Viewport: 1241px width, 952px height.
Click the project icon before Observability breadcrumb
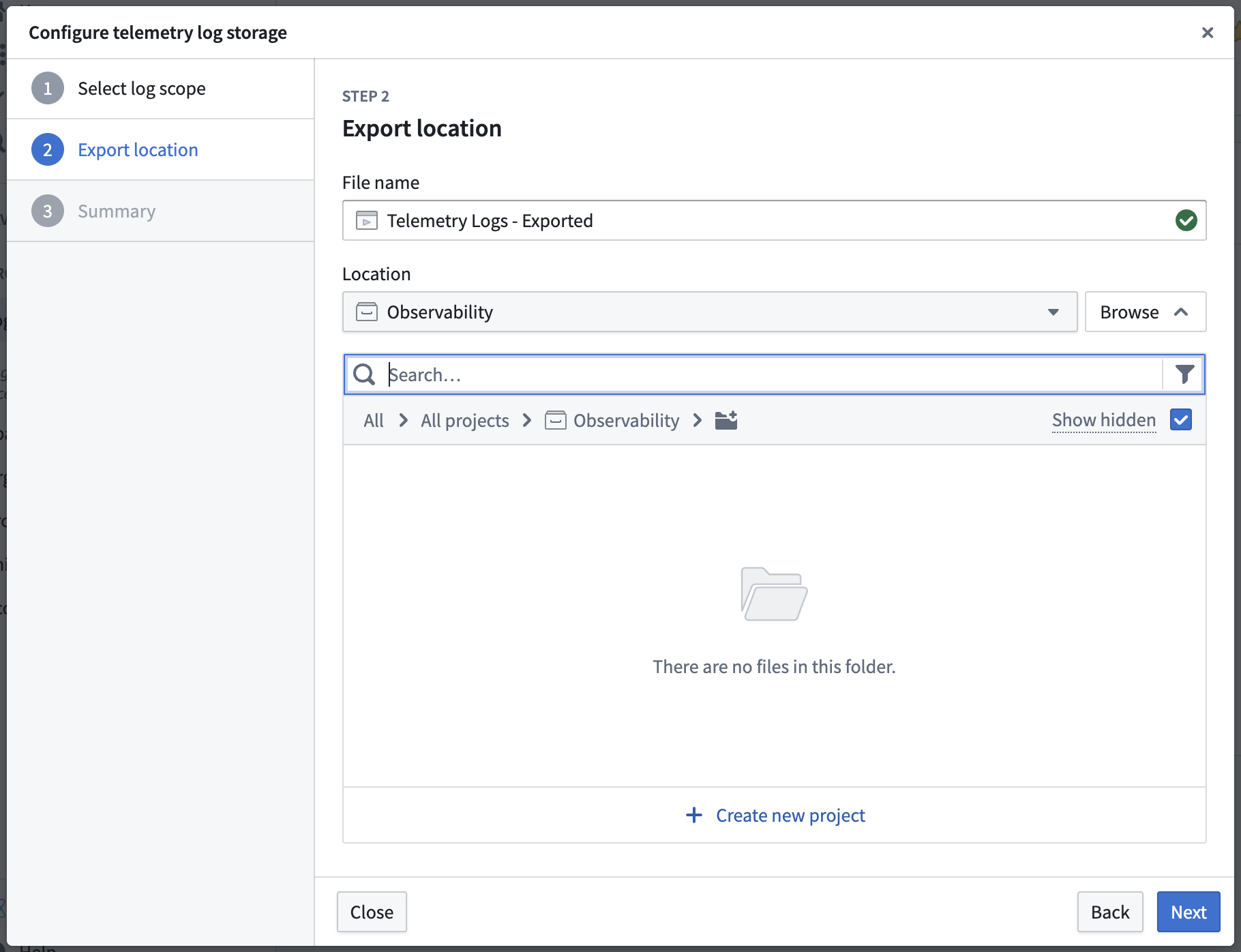pos(555,420)
